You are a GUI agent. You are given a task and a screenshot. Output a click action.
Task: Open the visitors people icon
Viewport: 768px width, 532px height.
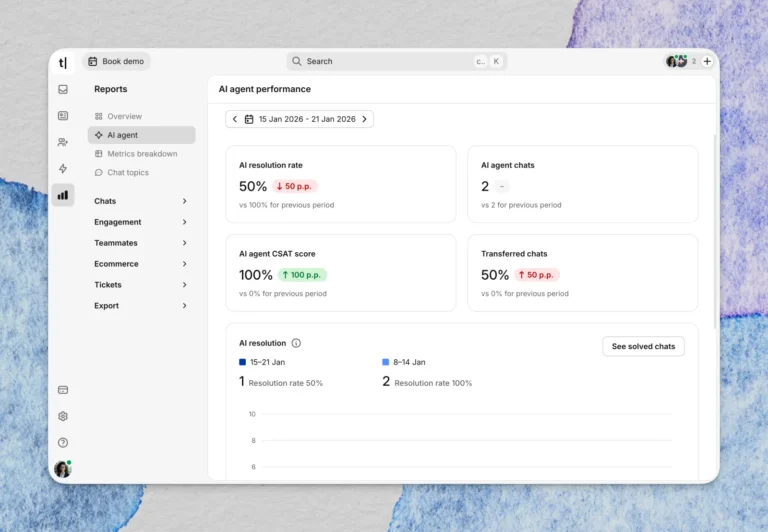click(x=63, y=142)
